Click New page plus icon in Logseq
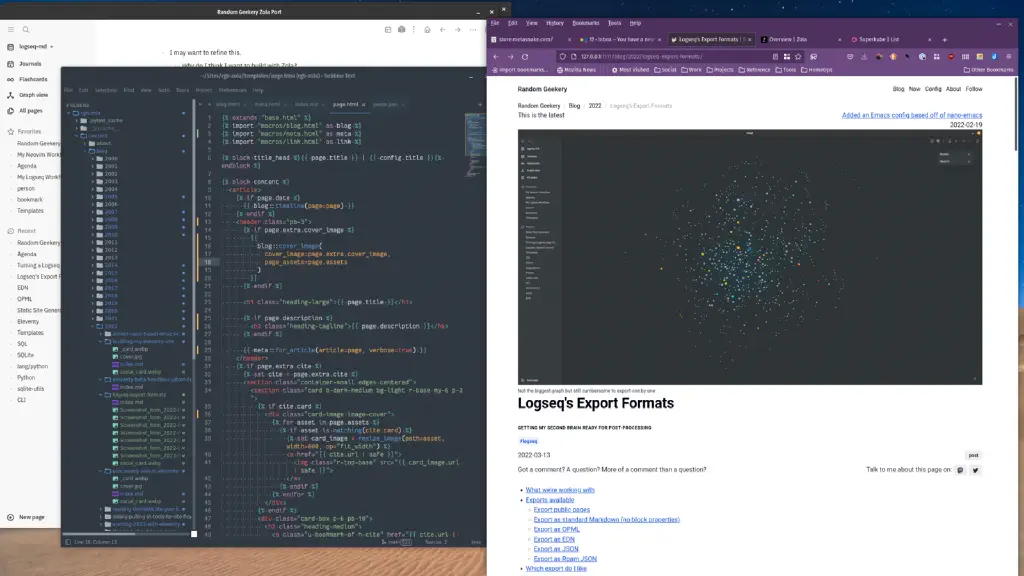 (x=10, y=517)
